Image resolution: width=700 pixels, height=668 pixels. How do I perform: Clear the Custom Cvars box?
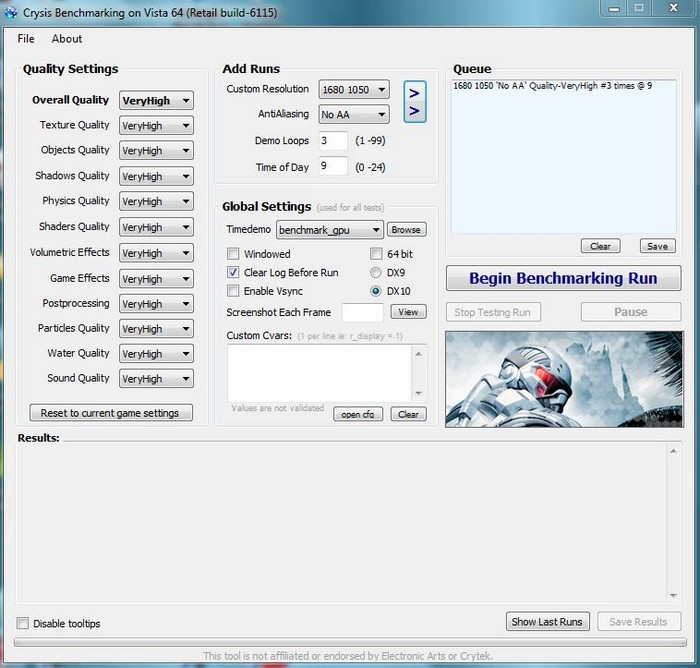tap(408, 414)
